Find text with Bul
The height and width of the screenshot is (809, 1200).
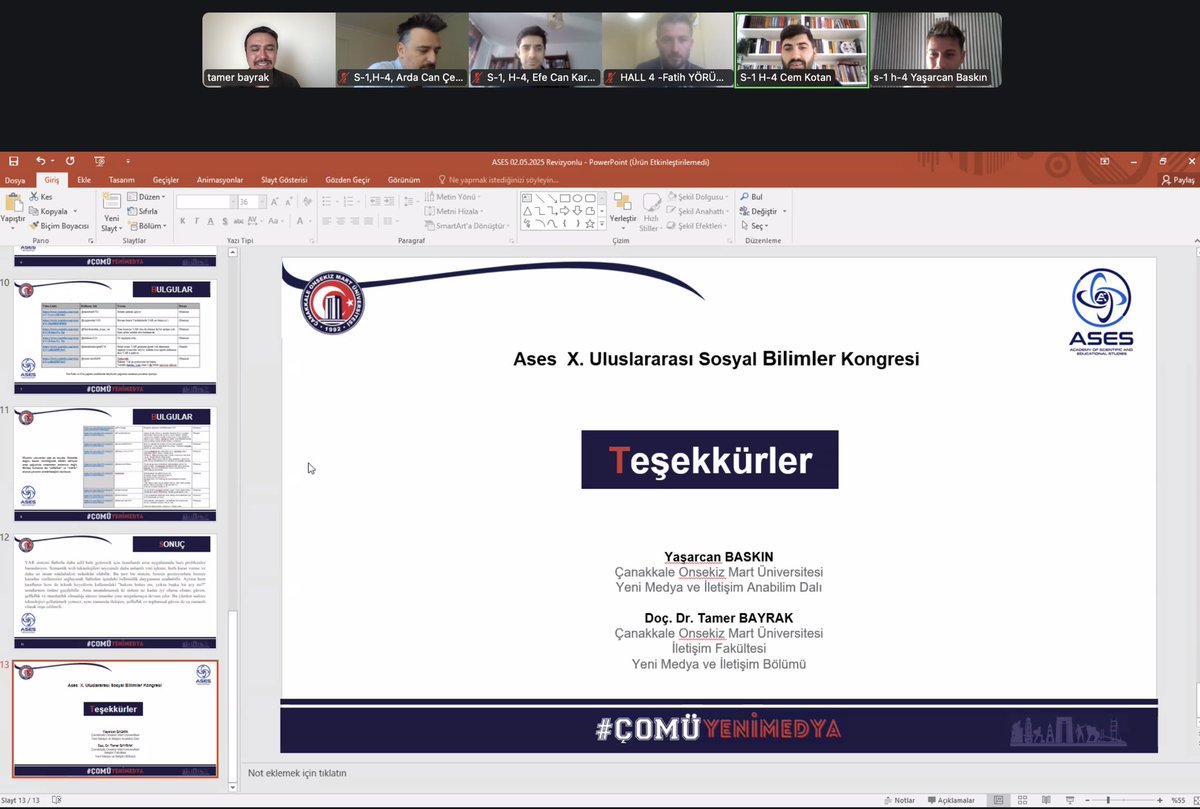coord(751,197)
